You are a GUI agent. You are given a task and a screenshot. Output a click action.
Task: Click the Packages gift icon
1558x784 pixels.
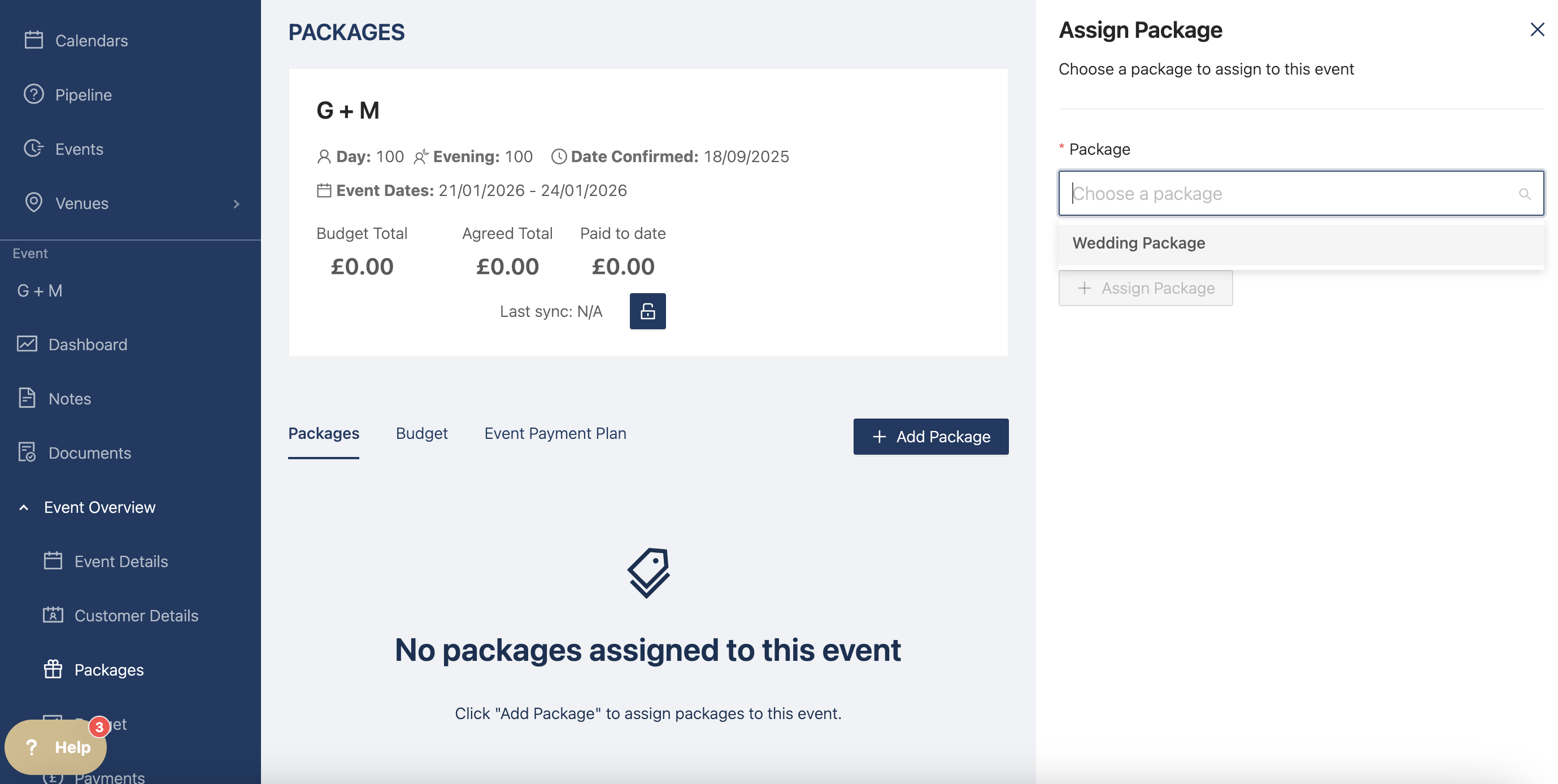point(53,669)
